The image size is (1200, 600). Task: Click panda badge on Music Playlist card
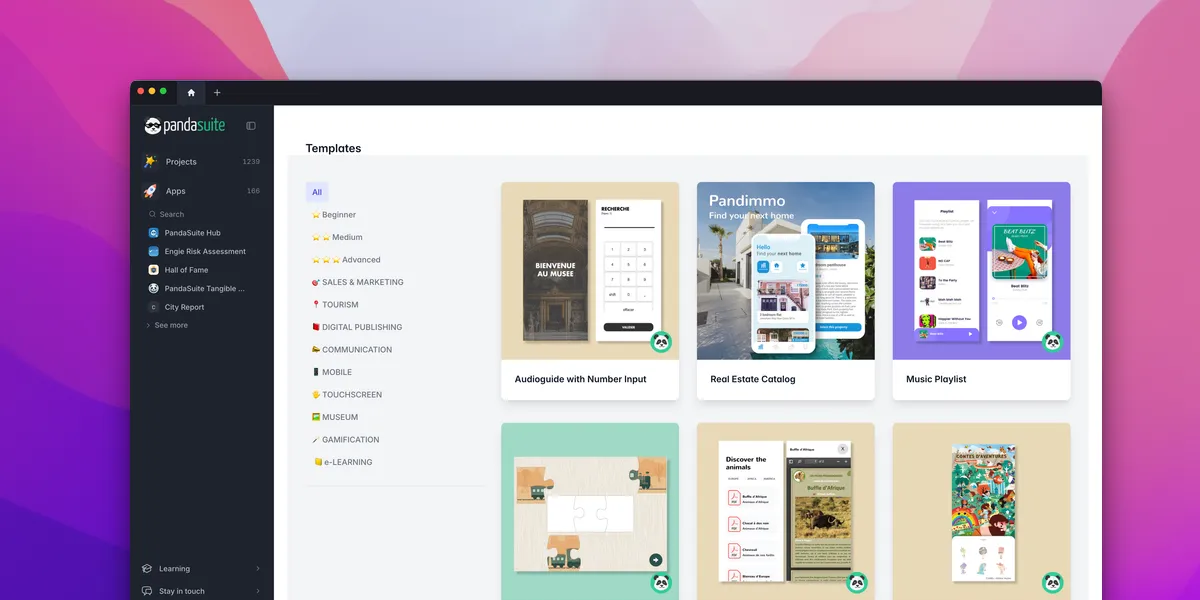(1053, 342)
